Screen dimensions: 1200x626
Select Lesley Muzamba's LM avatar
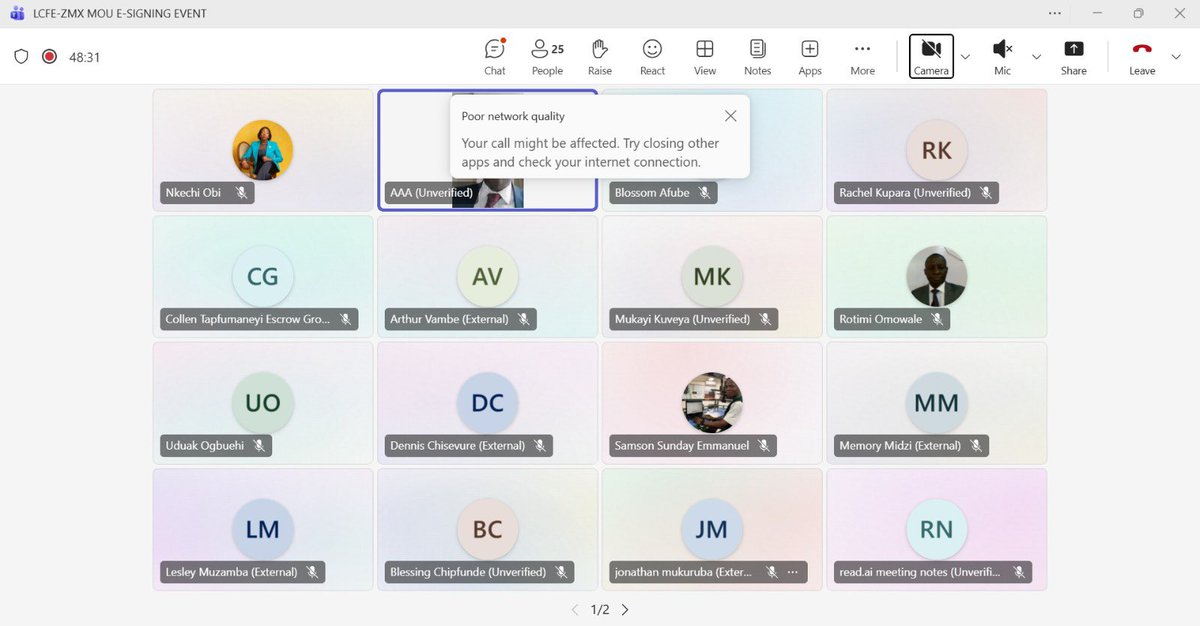coord(263,530)
